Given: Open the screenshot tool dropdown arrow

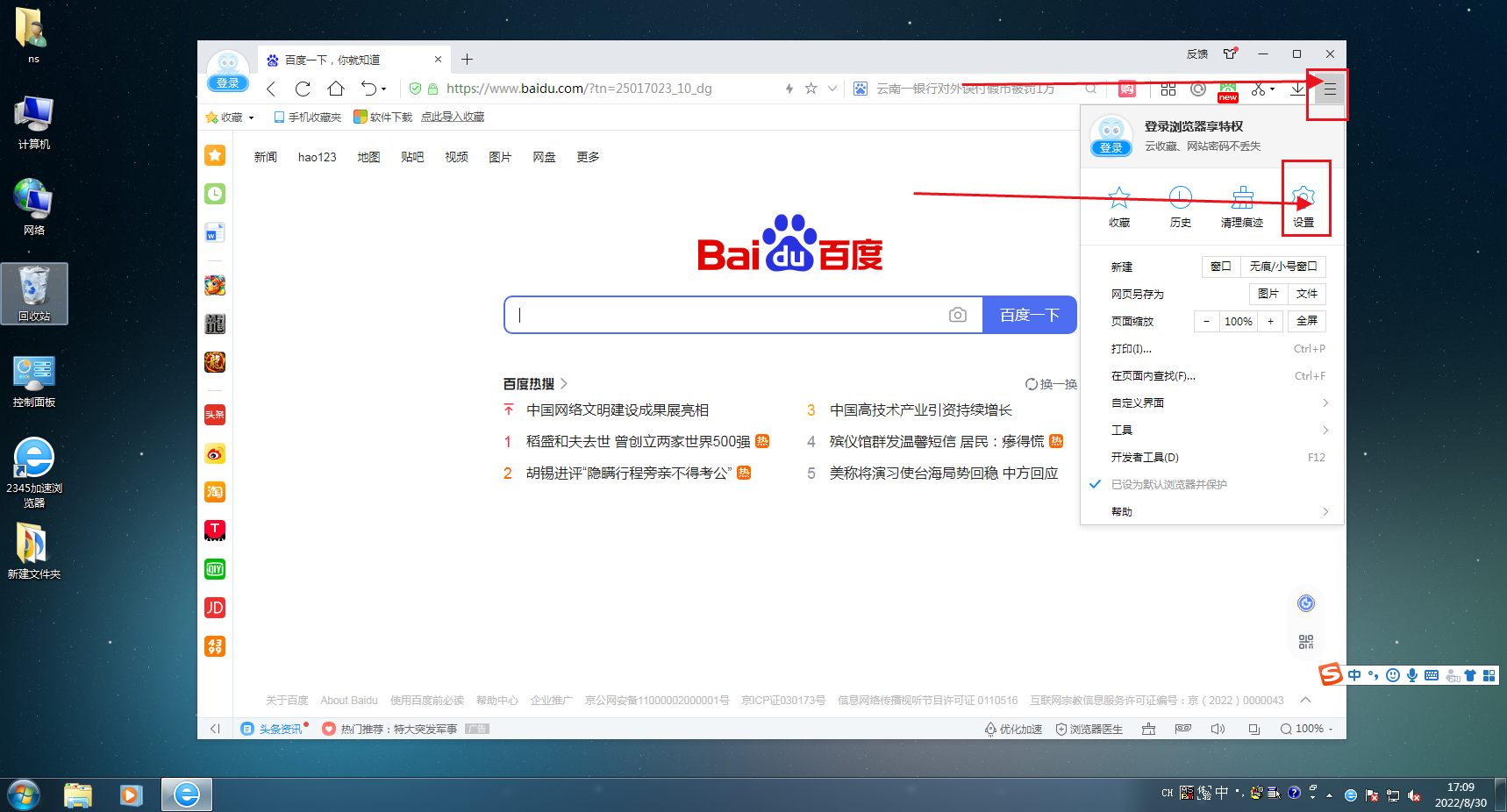Looking at the screenshot, I should [1272, 89].
